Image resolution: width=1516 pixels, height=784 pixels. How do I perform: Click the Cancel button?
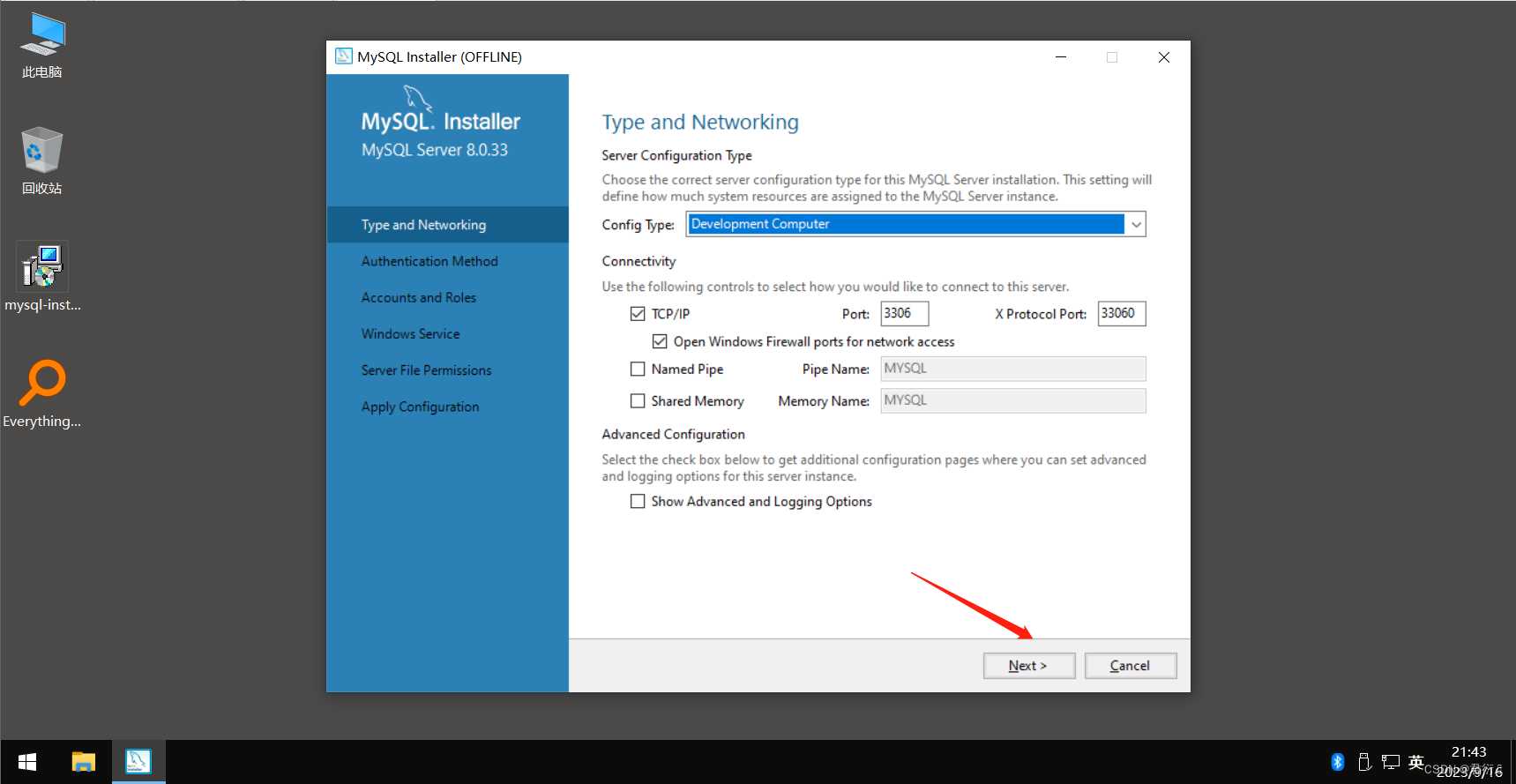click(1131, 666)
